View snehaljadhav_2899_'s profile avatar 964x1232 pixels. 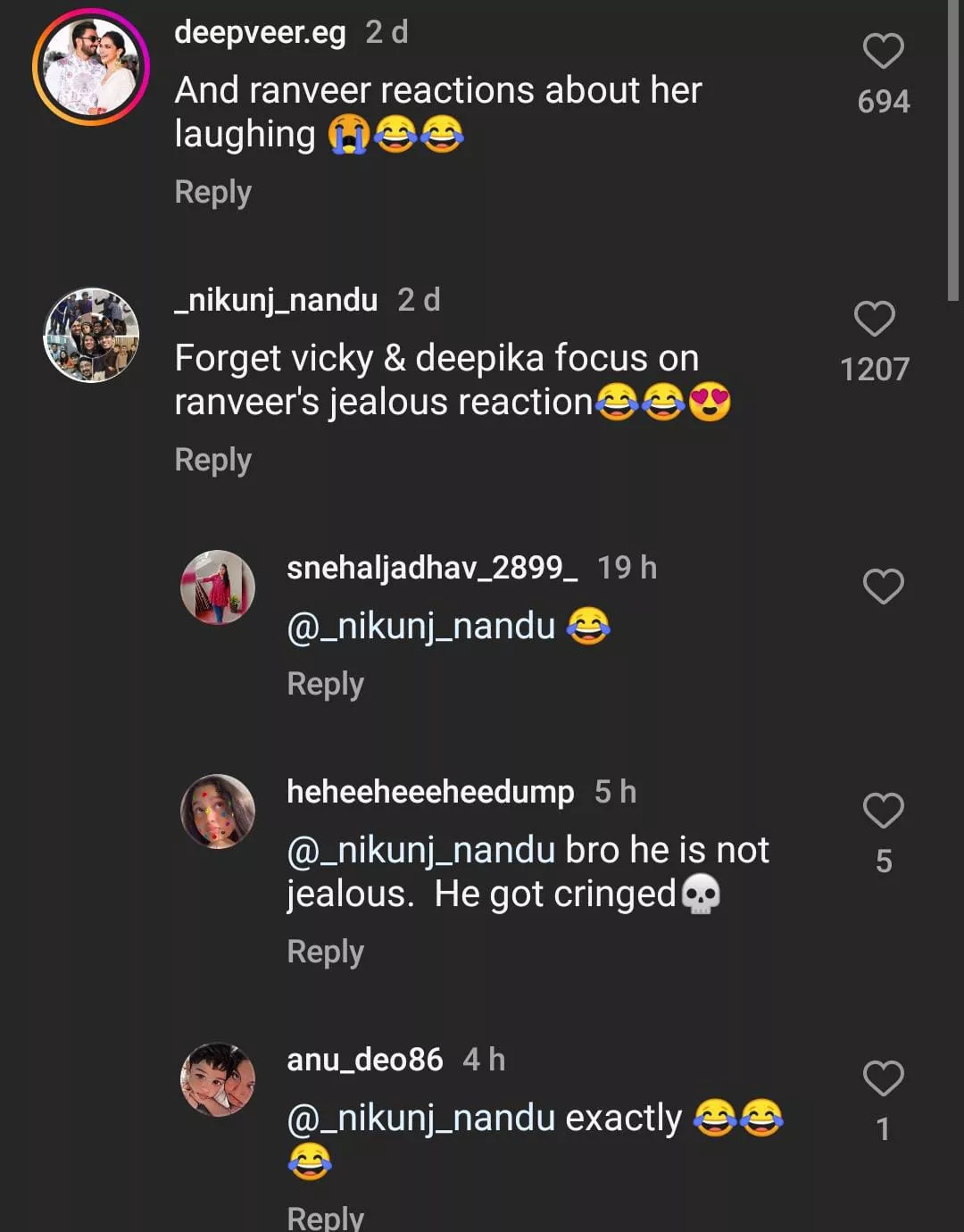[x=218, y=587]
